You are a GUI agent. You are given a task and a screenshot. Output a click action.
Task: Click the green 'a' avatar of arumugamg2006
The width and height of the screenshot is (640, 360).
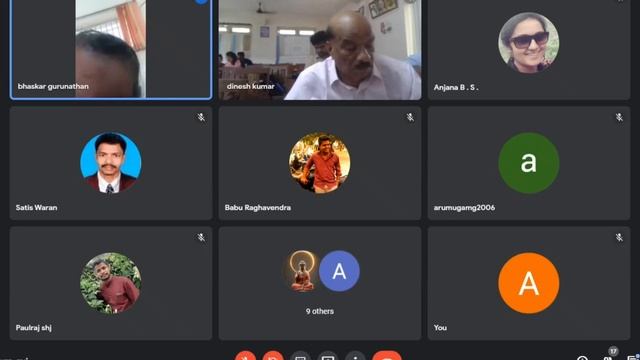(529, 162)
